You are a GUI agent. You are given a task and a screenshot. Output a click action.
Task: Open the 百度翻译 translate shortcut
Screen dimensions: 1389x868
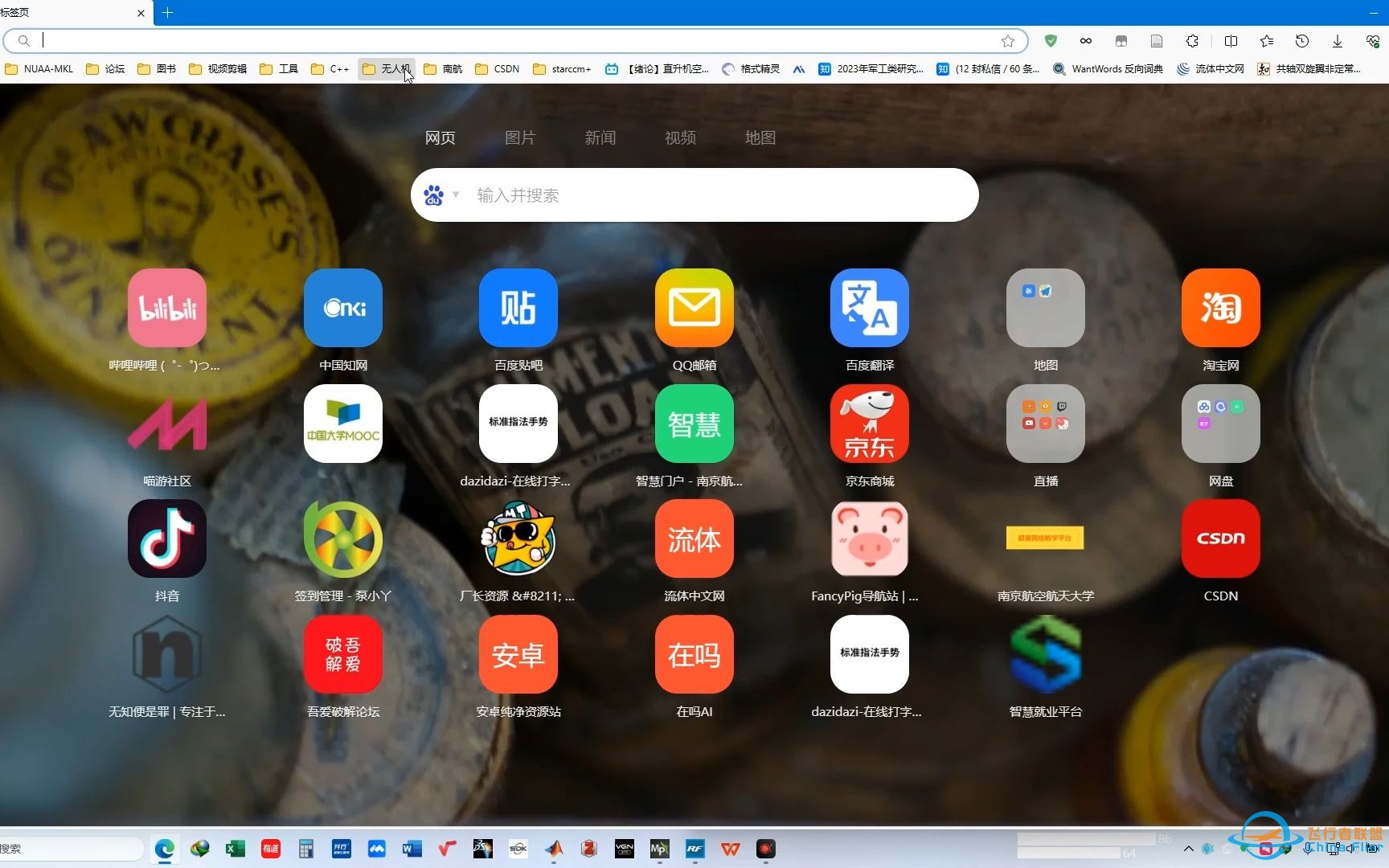point(870,308)
